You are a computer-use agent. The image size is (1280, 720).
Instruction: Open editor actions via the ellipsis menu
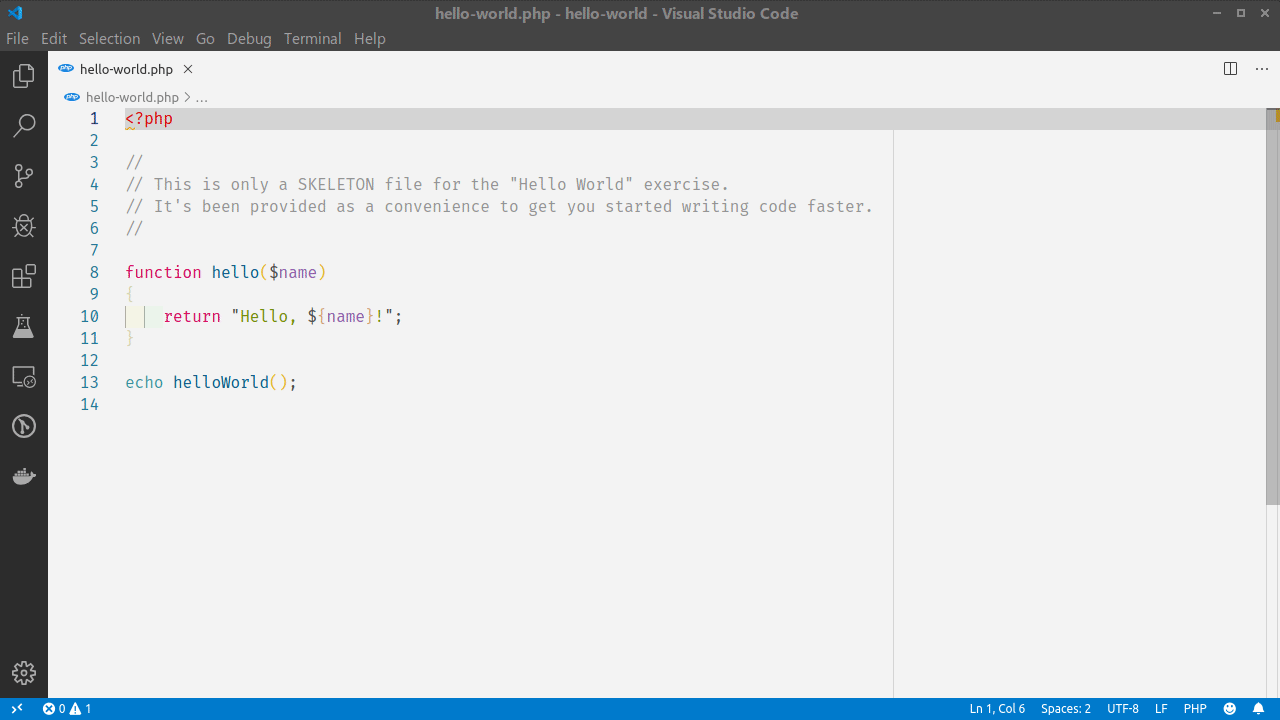(x=1261, y=68)
